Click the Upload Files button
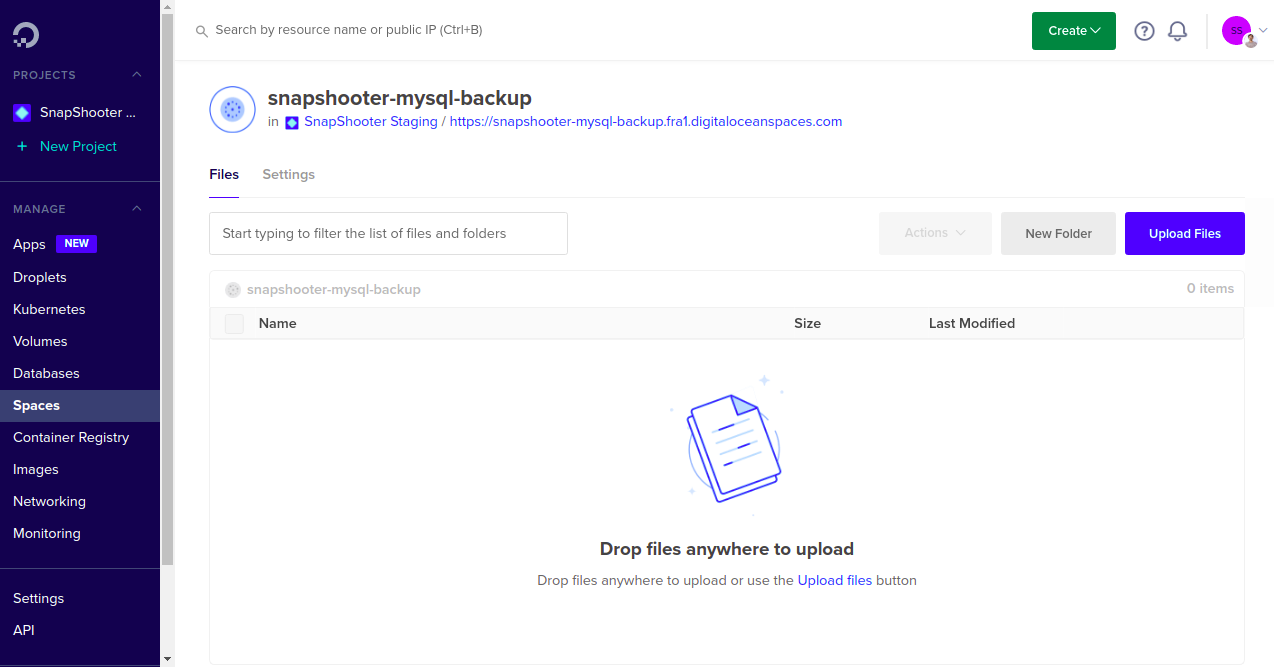The width and height of the screenshot is (1274, 667). [x=1185, y=233]
